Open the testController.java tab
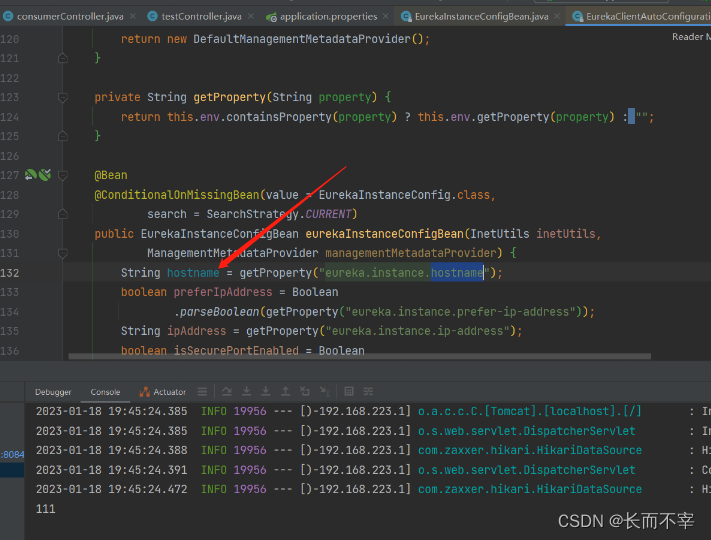The image size is (711, 540). (201, 16)
